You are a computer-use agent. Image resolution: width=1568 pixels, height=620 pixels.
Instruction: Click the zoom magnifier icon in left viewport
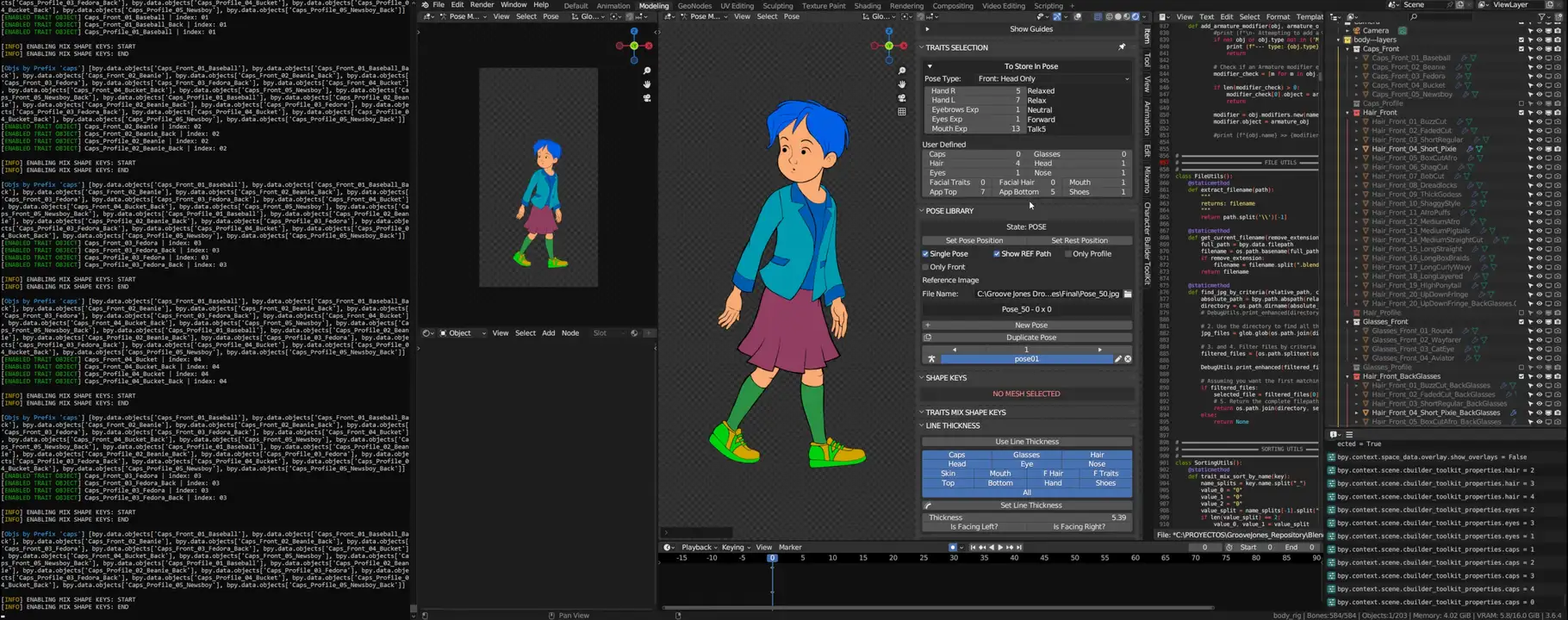[x=647, y=71]
